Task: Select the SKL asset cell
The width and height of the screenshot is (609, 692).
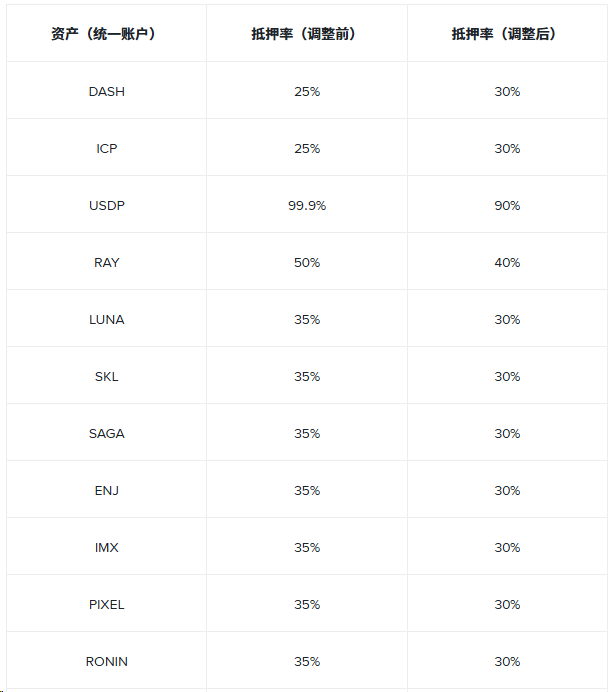Action: [107, 376]
